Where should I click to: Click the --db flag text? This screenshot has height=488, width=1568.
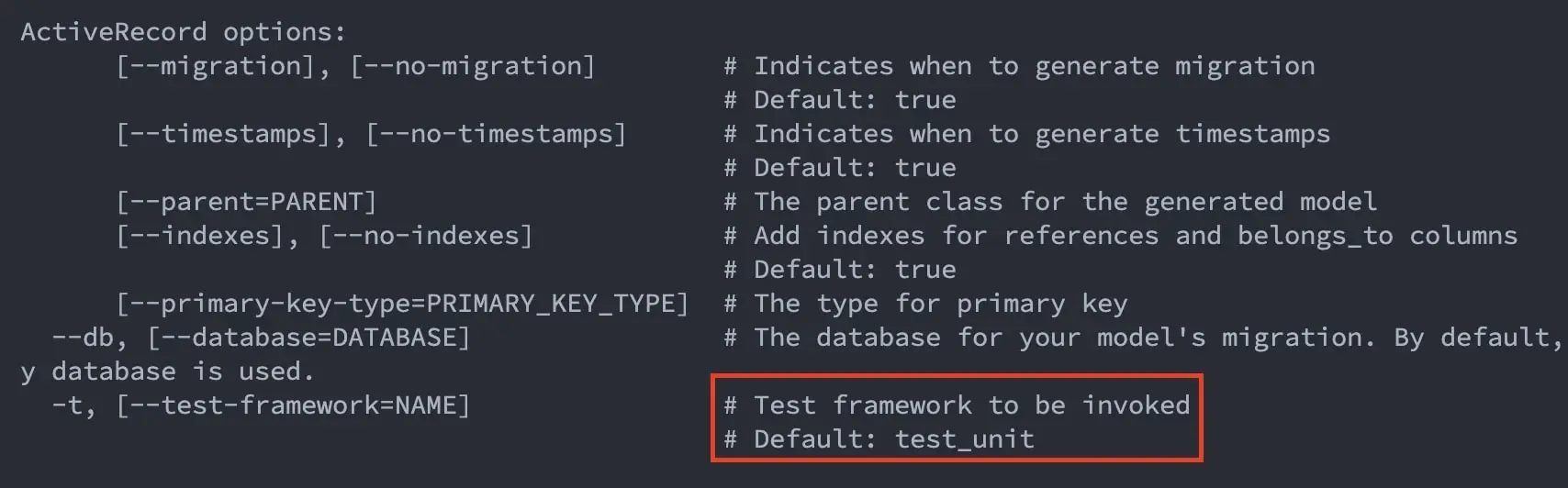(82, 338)
